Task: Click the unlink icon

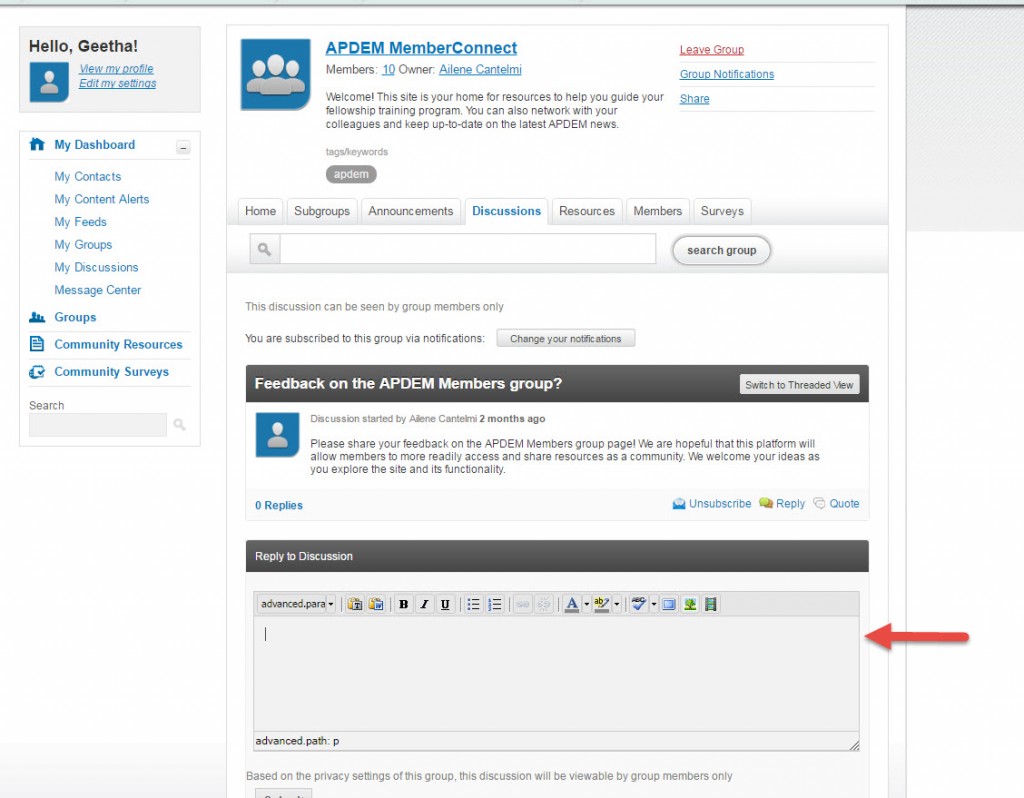Action: click(543, 604)
